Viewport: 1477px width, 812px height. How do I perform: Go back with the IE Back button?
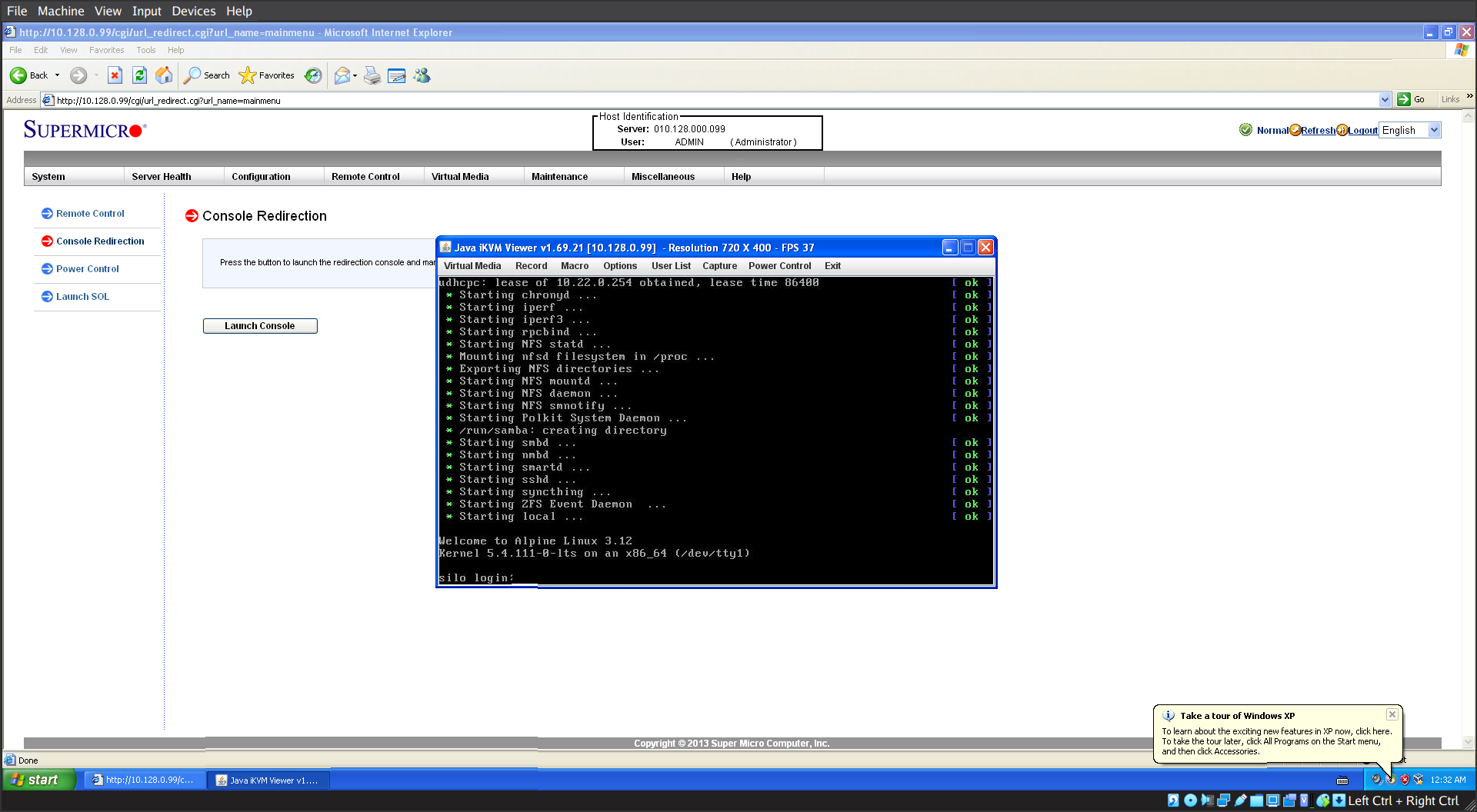point(28,75)
